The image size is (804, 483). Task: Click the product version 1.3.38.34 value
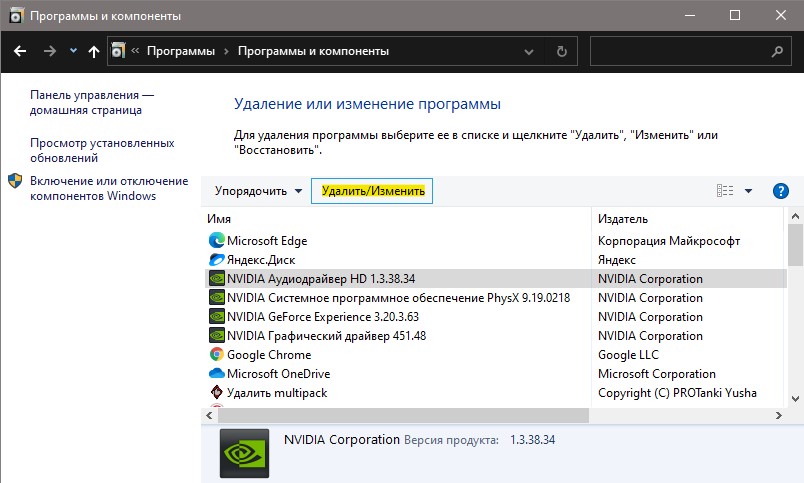[532, 440]
